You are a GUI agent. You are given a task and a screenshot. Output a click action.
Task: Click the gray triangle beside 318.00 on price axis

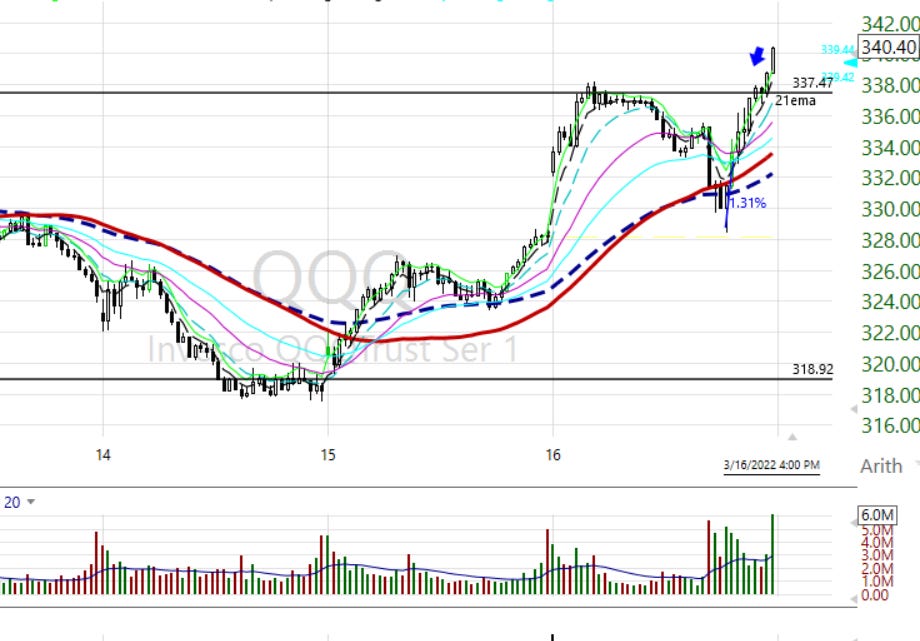(x=854, y=409)
